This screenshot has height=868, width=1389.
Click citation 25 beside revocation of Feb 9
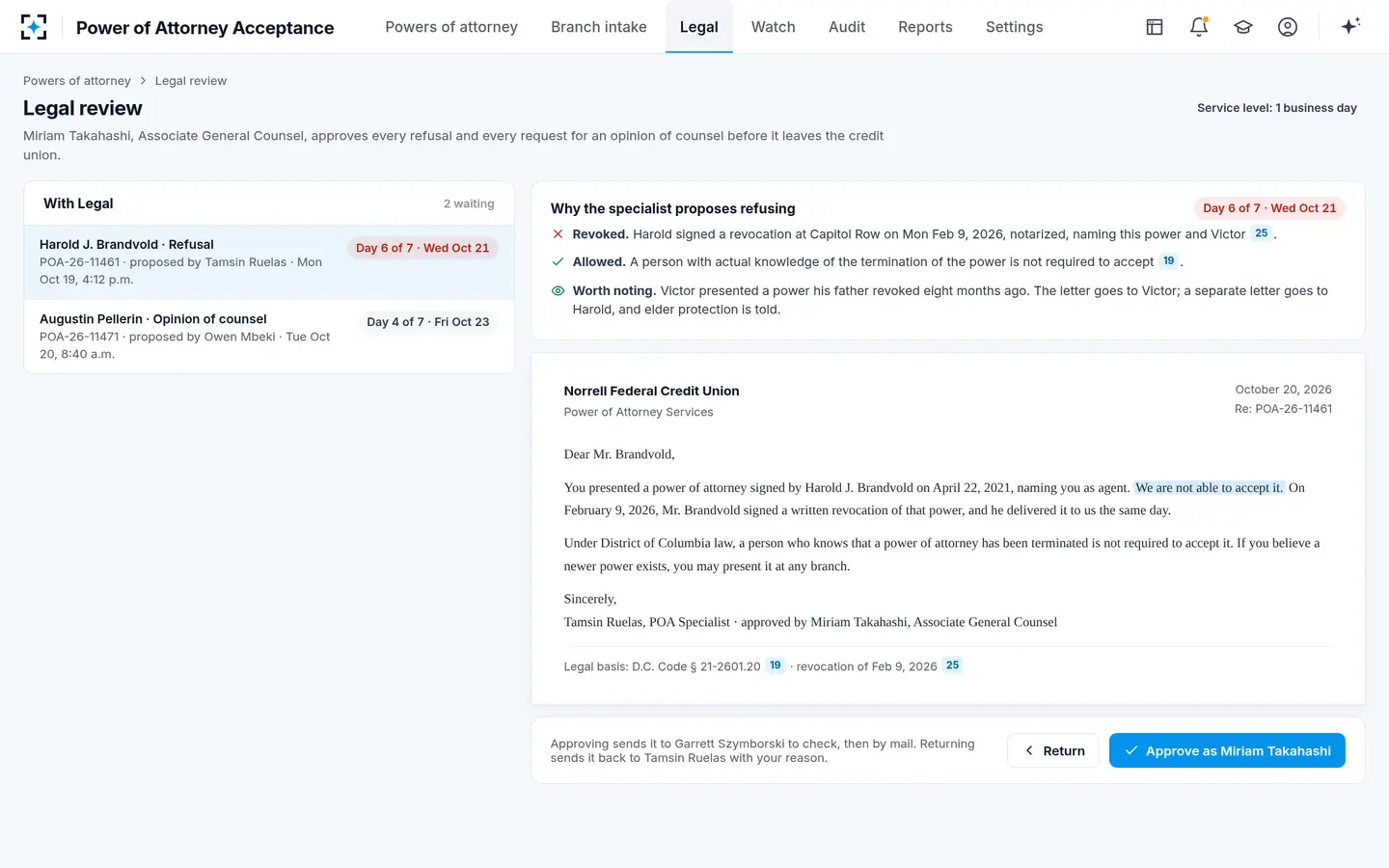click(952, 665)
